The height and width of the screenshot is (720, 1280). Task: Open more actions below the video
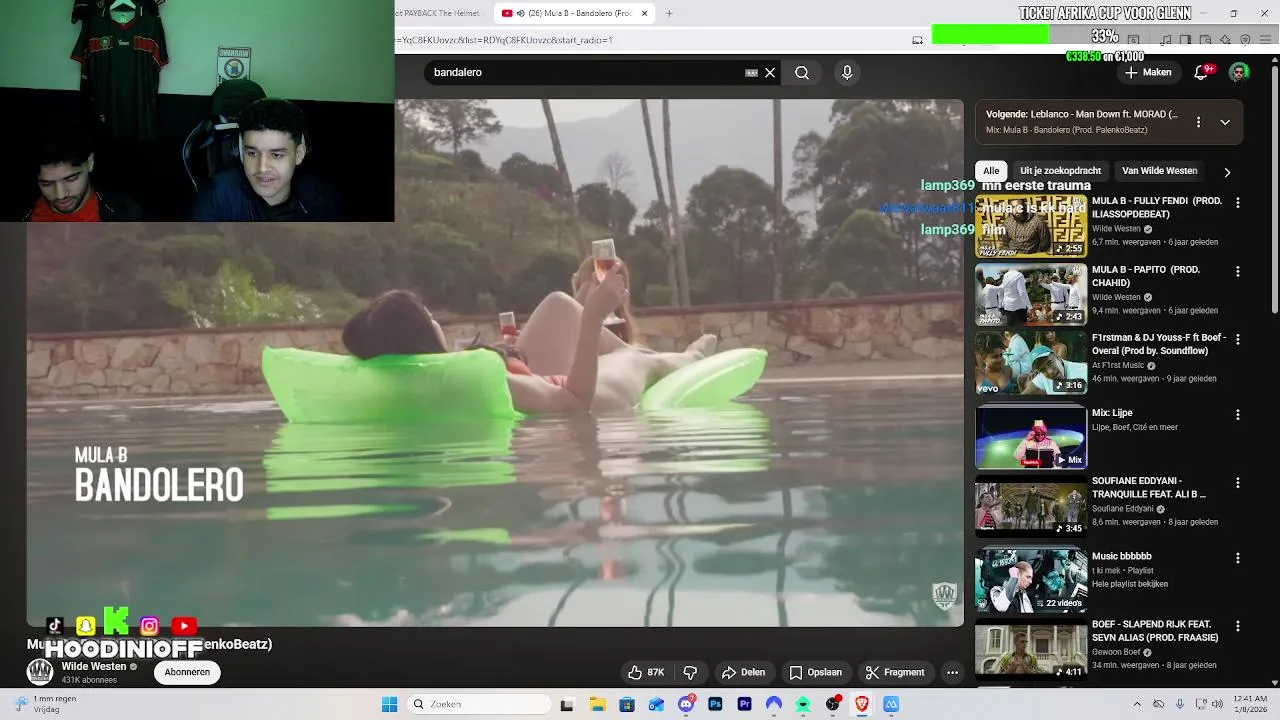952,672
